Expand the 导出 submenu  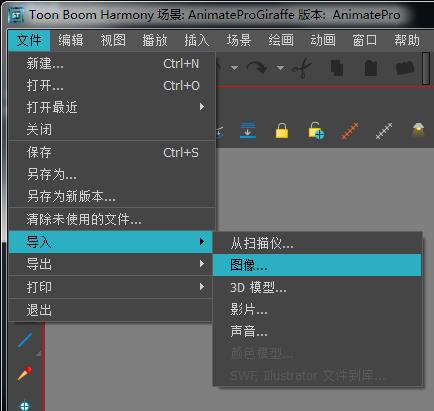110,264
